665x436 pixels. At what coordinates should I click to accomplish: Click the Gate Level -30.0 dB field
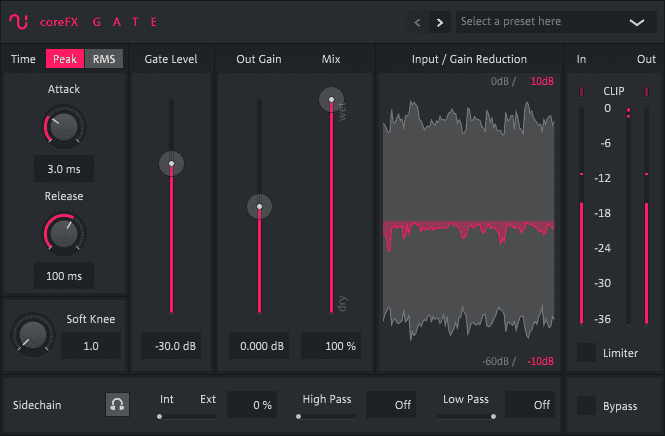tap(171, 346)
